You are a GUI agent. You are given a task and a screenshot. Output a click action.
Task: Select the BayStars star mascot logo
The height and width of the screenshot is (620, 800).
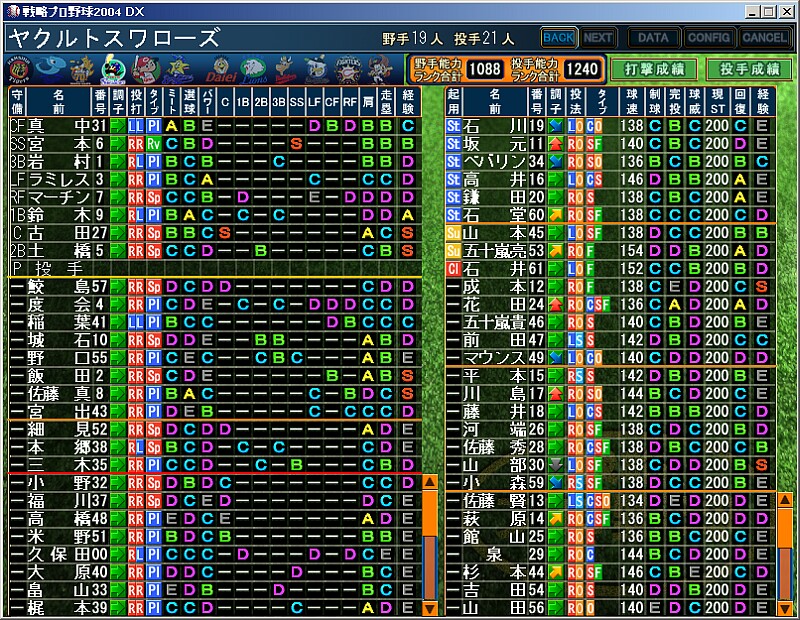pos(177,69)
